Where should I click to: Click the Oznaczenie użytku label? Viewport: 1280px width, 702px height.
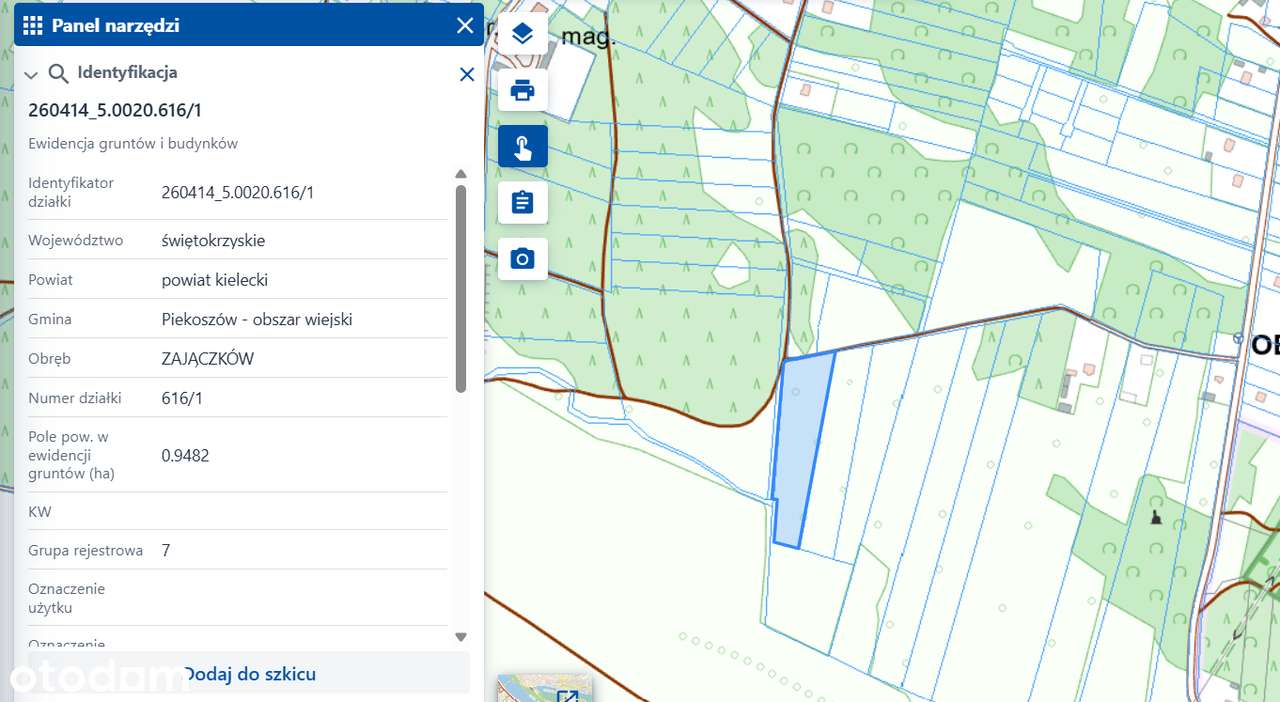click(66, 598)
